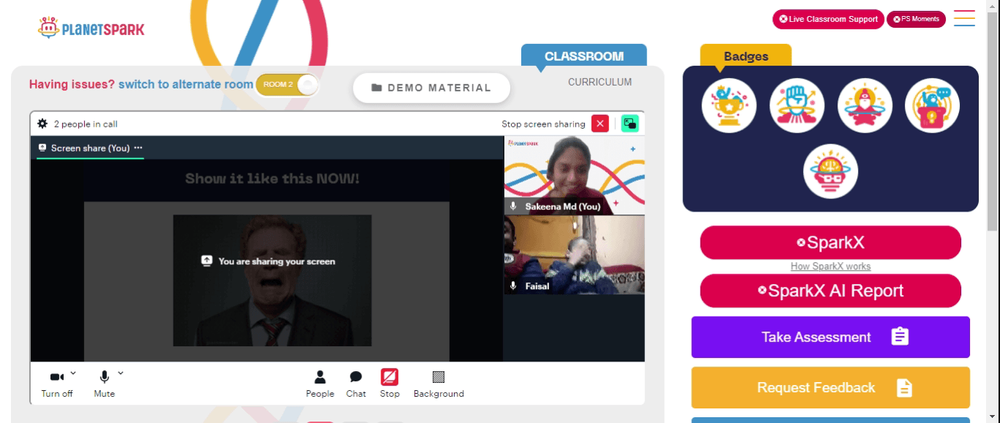
Task: Open call settings gear icon
Action: coord(43,124)
